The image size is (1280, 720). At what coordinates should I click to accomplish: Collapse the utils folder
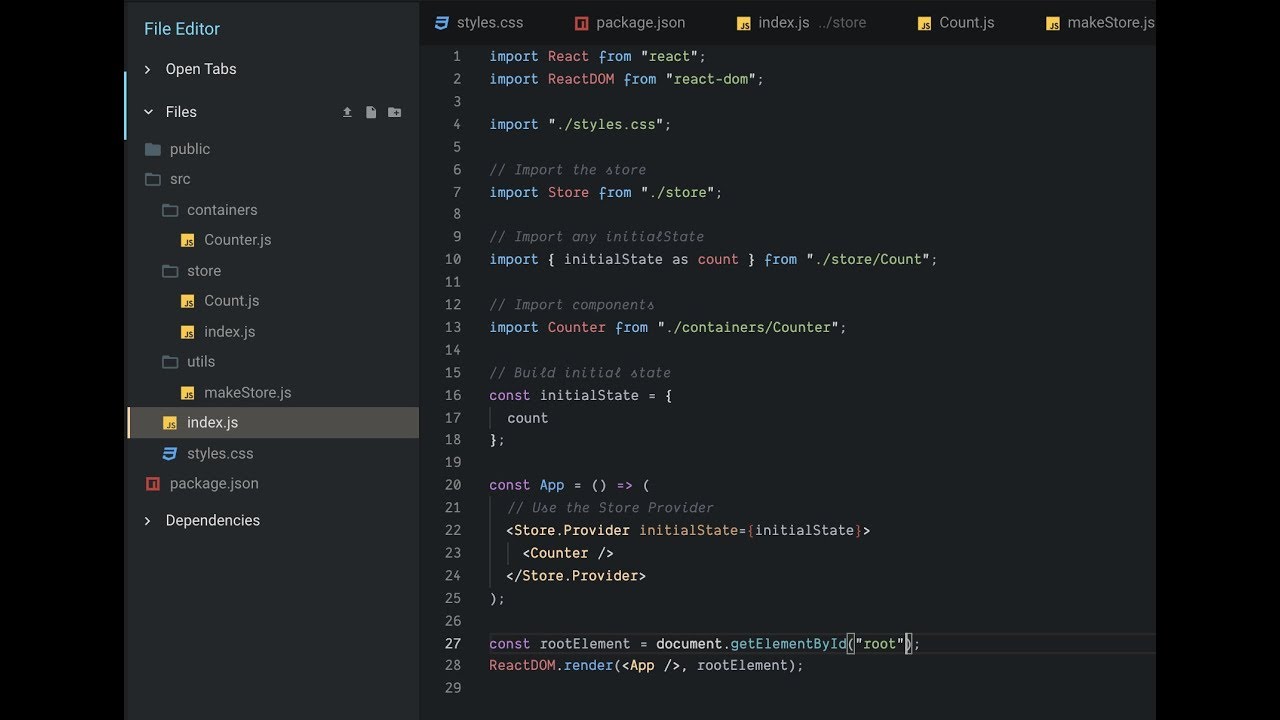[170, 362]
